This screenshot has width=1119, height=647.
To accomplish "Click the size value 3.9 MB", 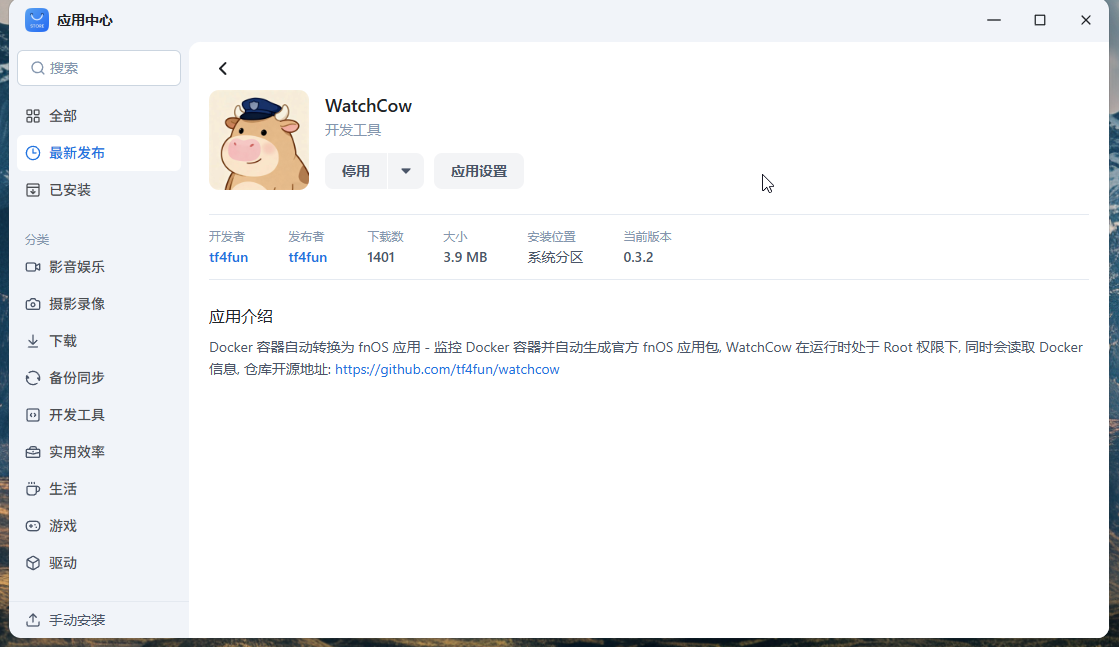I will pos(465,258).
